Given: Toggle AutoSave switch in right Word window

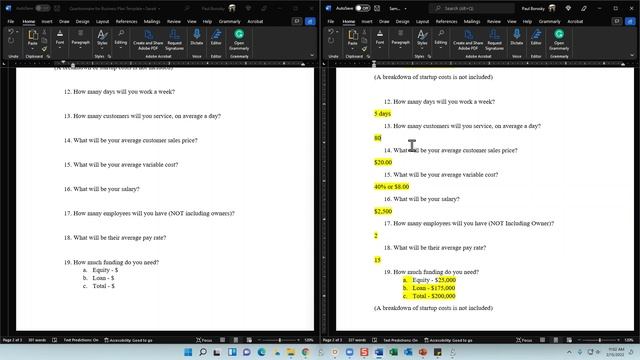Looking at the screenshot, I should pos(362,8).
